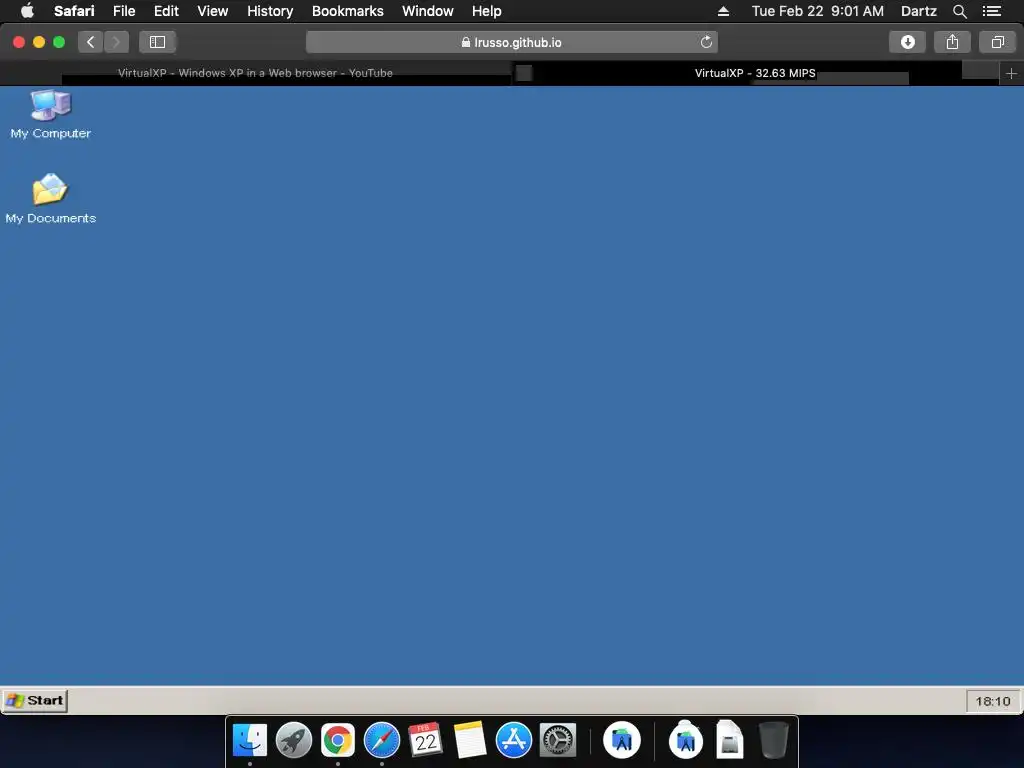The width and height of the screenshot is (1024, 768).
Task: Add a new tab with plus button
Action: pyautogui.click(x=1011, y=74)
